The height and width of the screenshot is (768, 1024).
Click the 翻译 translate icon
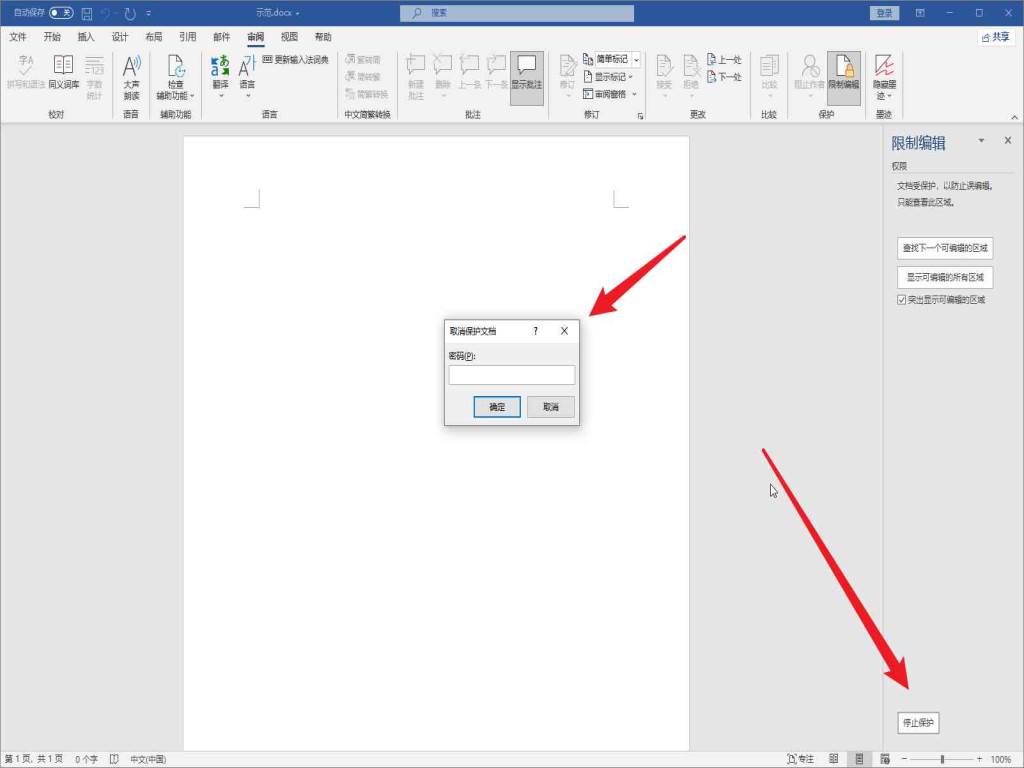220,74
